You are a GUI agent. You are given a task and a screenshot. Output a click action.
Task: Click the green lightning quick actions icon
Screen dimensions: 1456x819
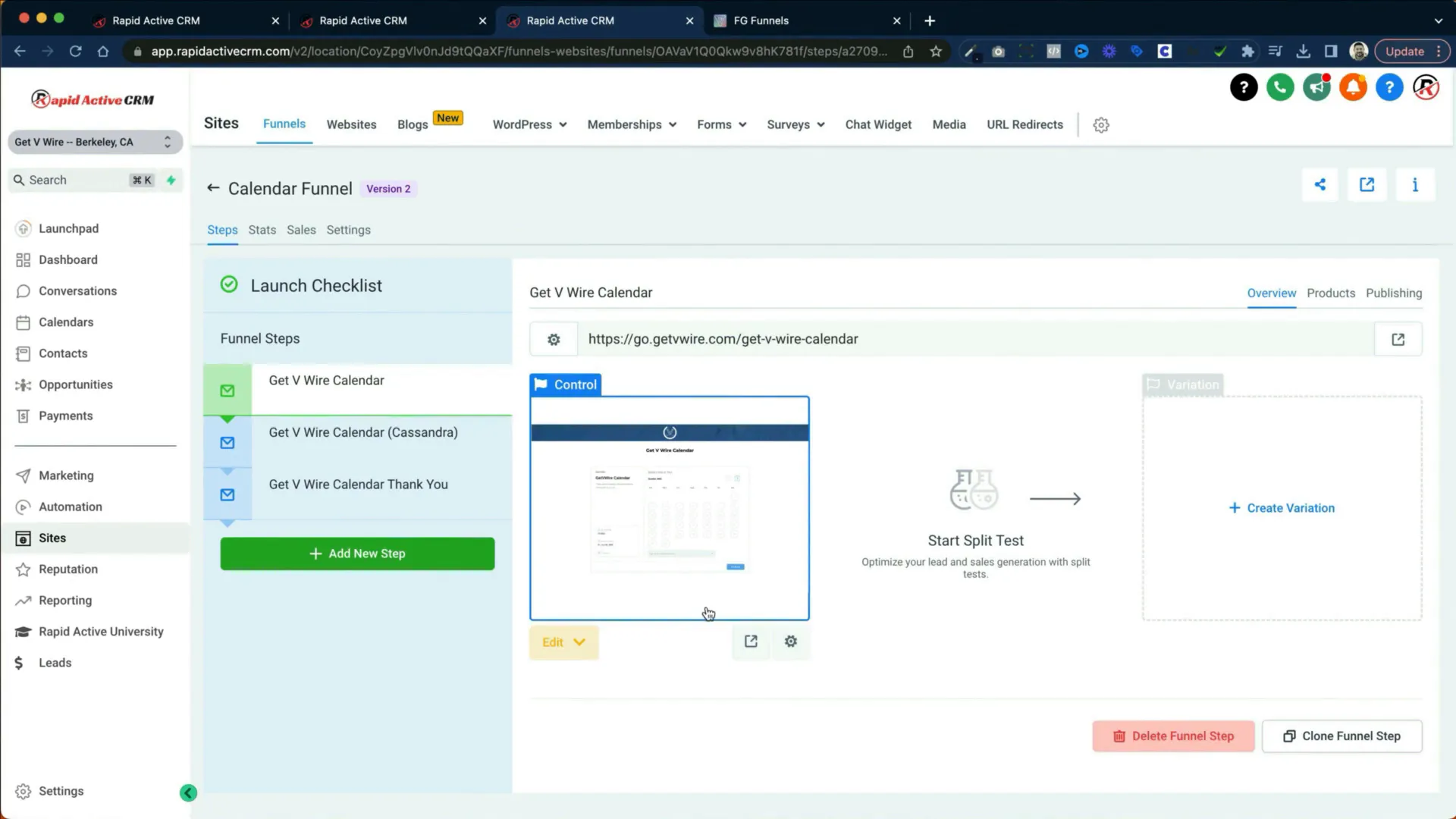pyautogui.click(x=171, y=180)
